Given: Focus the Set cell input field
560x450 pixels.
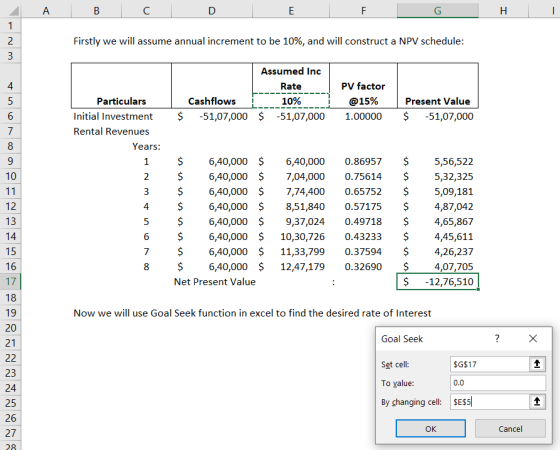Looking at the screenshot, I should pos(490,364).
